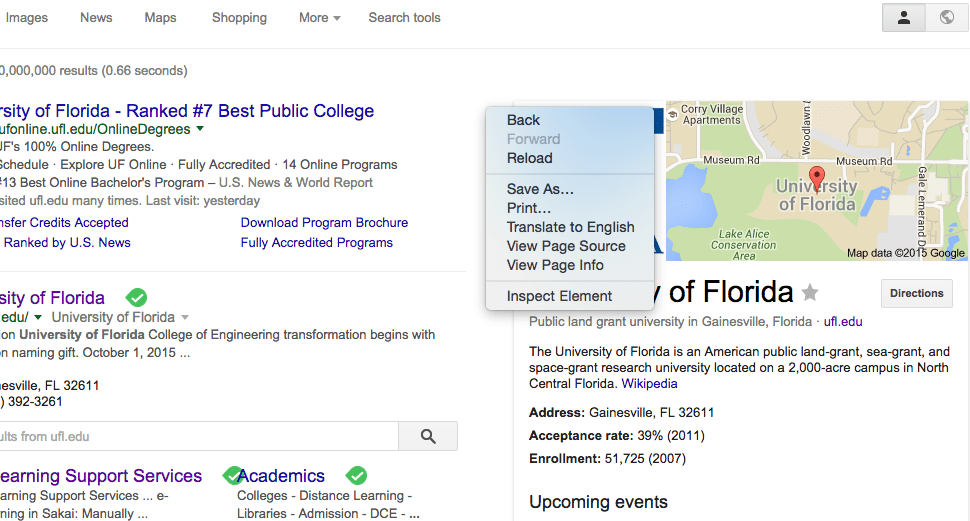
Task: Click the results from ufl.edu search field
Action: pos(198,436)
